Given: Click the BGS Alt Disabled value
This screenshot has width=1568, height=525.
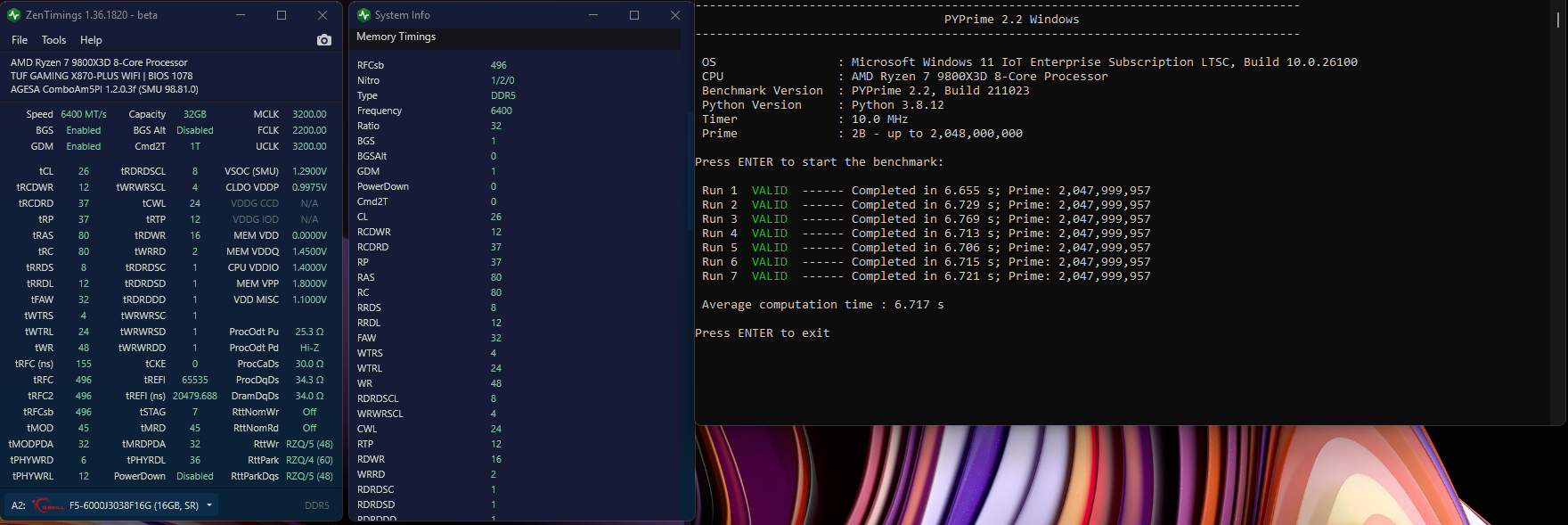Looking at the screenshot, I should [x=195, y=130].
